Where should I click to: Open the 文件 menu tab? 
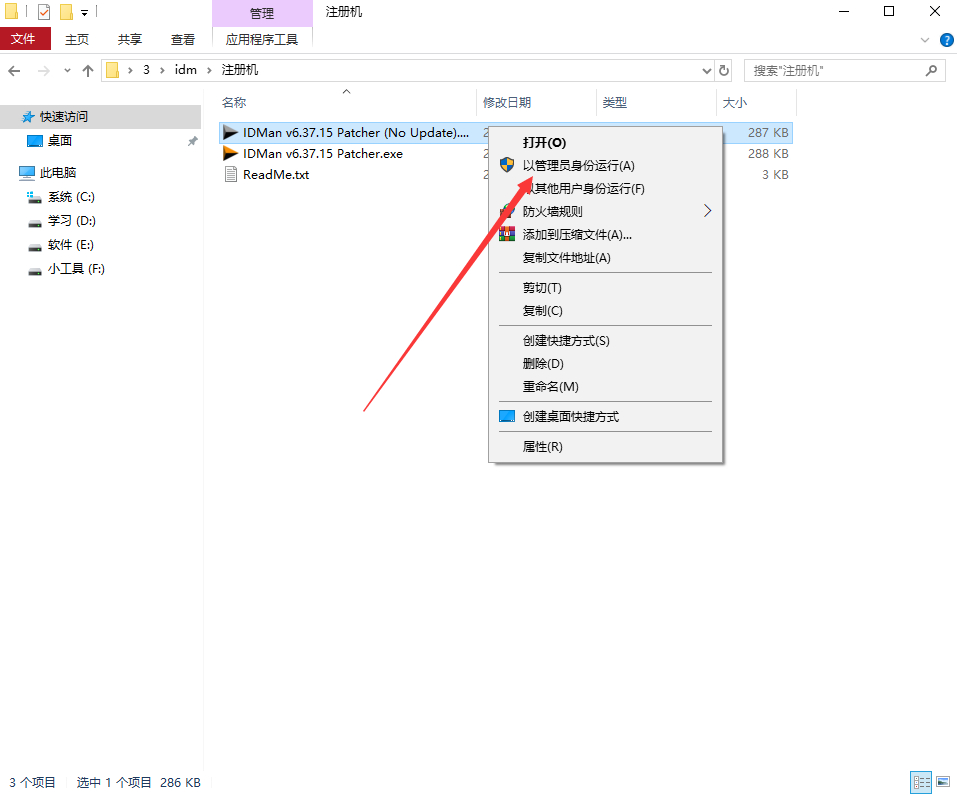(x=25, y=39)
